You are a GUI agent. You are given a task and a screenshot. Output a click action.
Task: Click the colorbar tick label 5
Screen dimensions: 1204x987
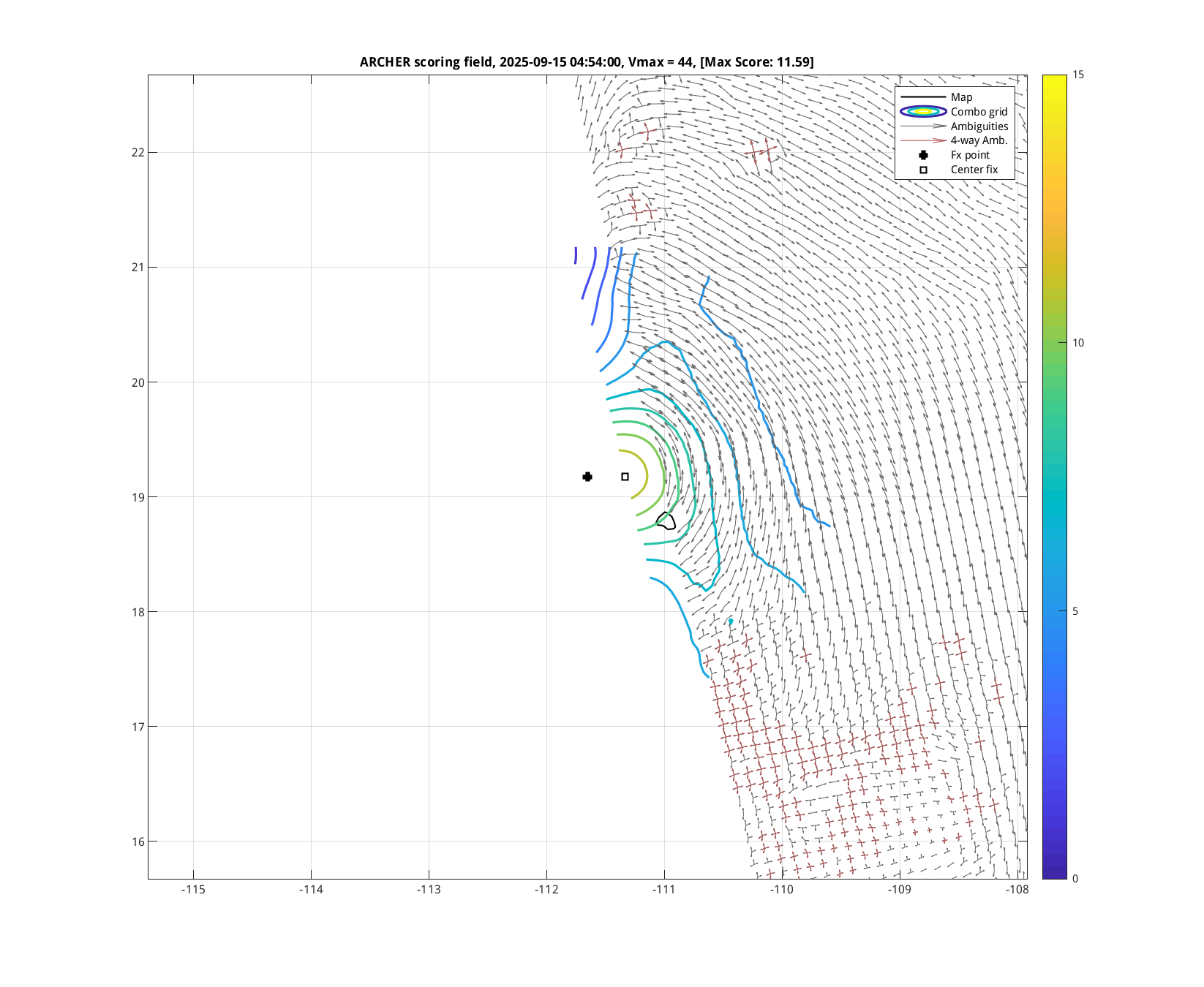click(x=1075, y=611)
